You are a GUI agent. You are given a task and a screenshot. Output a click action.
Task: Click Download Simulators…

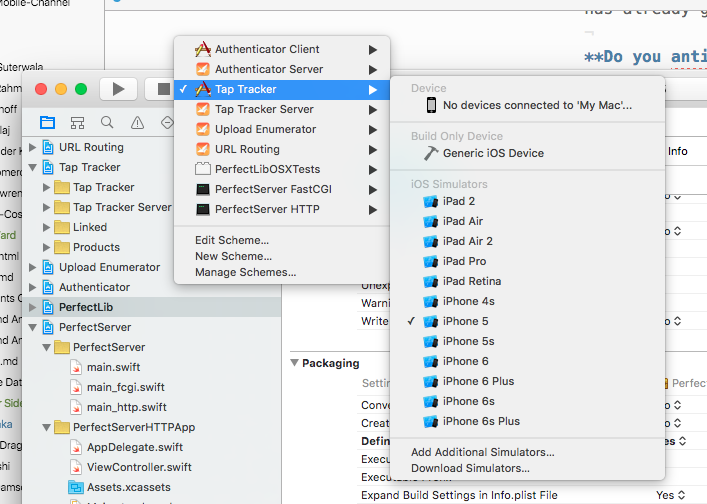pyautogui.click(x=470, y=468)
